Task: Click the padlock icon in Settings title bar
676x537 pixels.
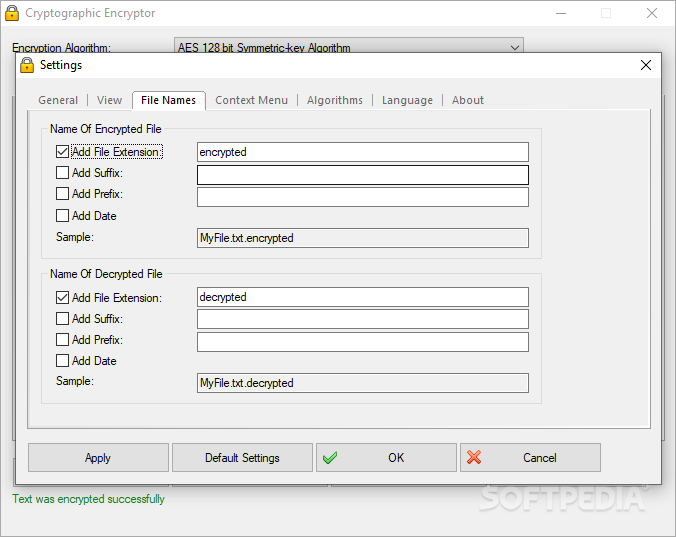Action: (x=27, y=65)
